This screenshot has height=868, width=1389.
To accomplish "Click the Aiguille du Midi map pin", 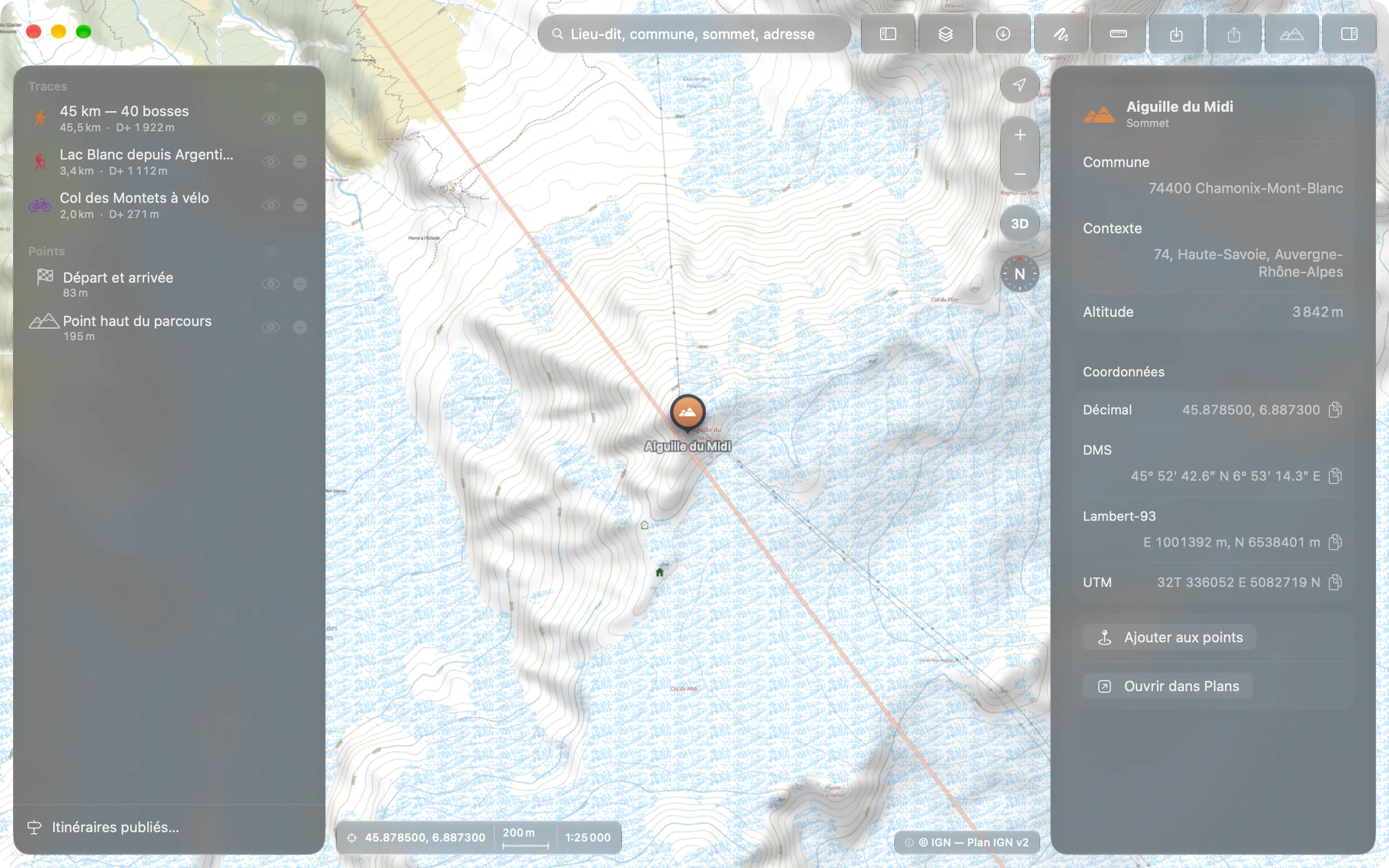I will pos(687,413).
